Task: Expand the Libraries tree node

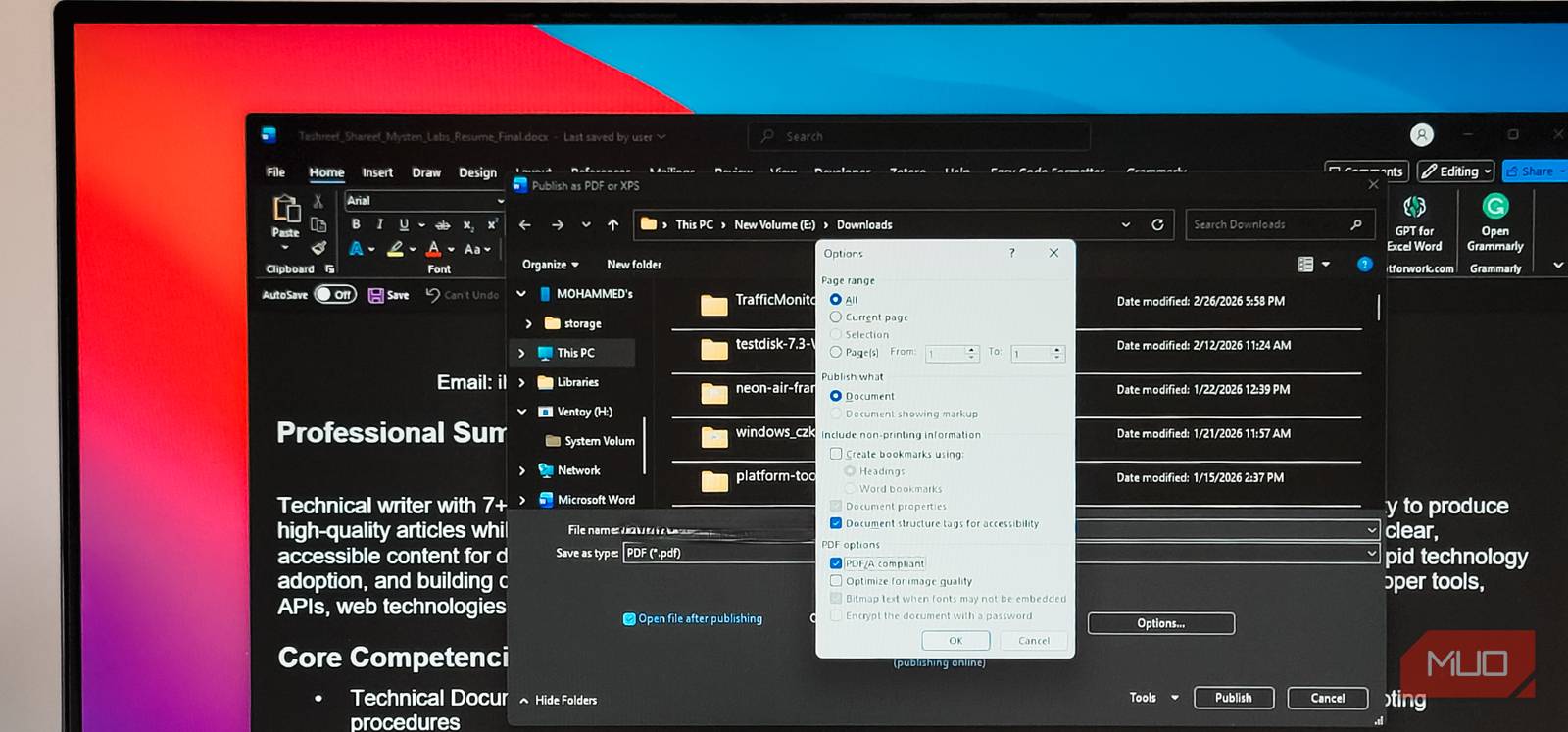Action: pyautogui.click(x=521, y=382)
